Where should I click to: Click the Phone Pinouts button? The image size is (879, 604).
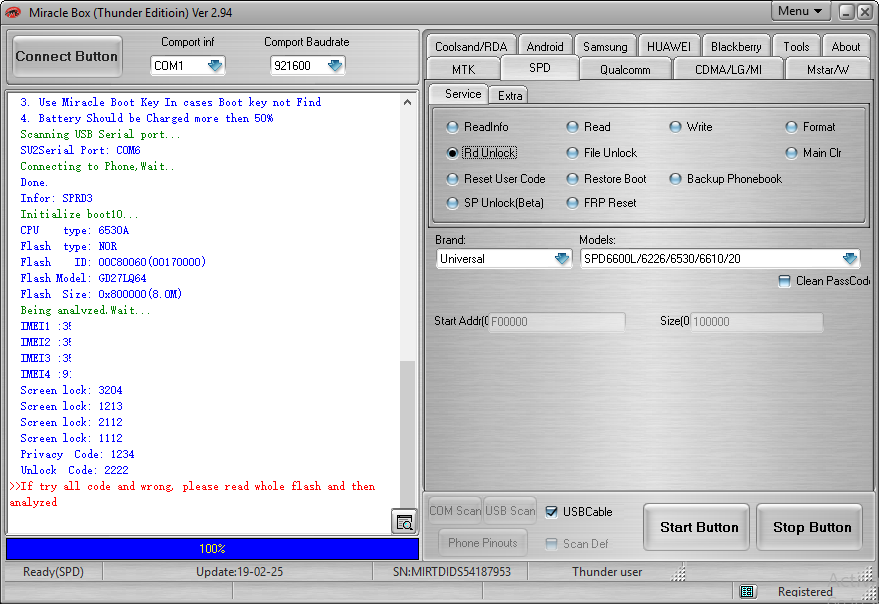click(x=483, y=543)
